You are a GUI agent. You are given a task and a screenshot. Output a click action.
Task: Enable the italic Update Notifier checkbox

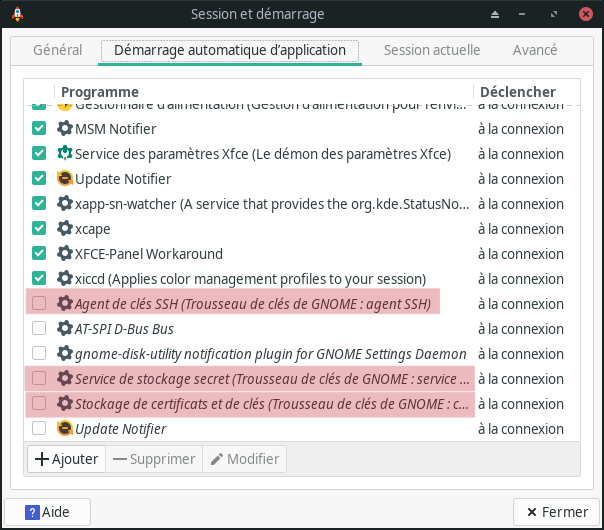pyautogui.click(x=39, y=428)
